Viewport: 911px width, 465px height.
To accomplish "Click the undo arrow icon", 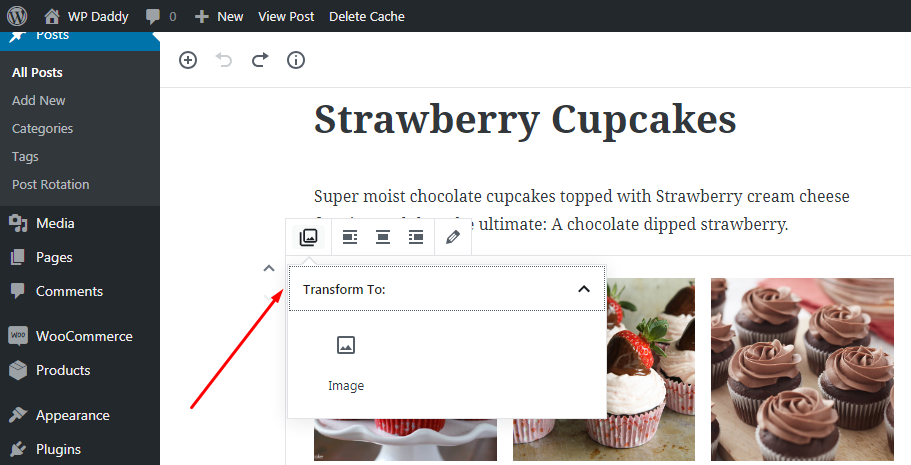I will click(x=224, y=60).
